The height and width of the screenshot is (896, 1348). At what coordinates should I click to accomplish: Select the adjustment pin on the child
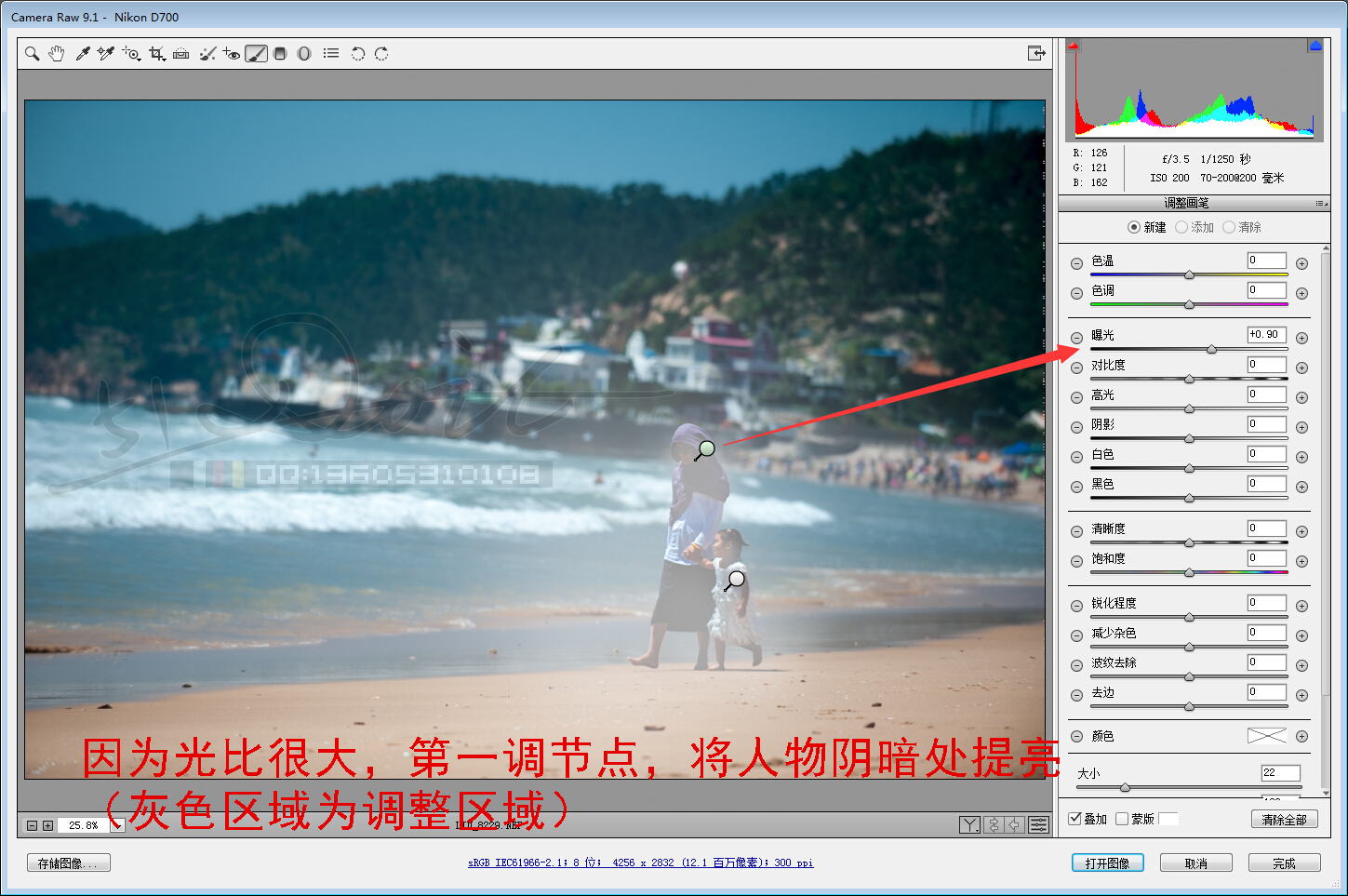pyautogui.click(x=736, y=579)
